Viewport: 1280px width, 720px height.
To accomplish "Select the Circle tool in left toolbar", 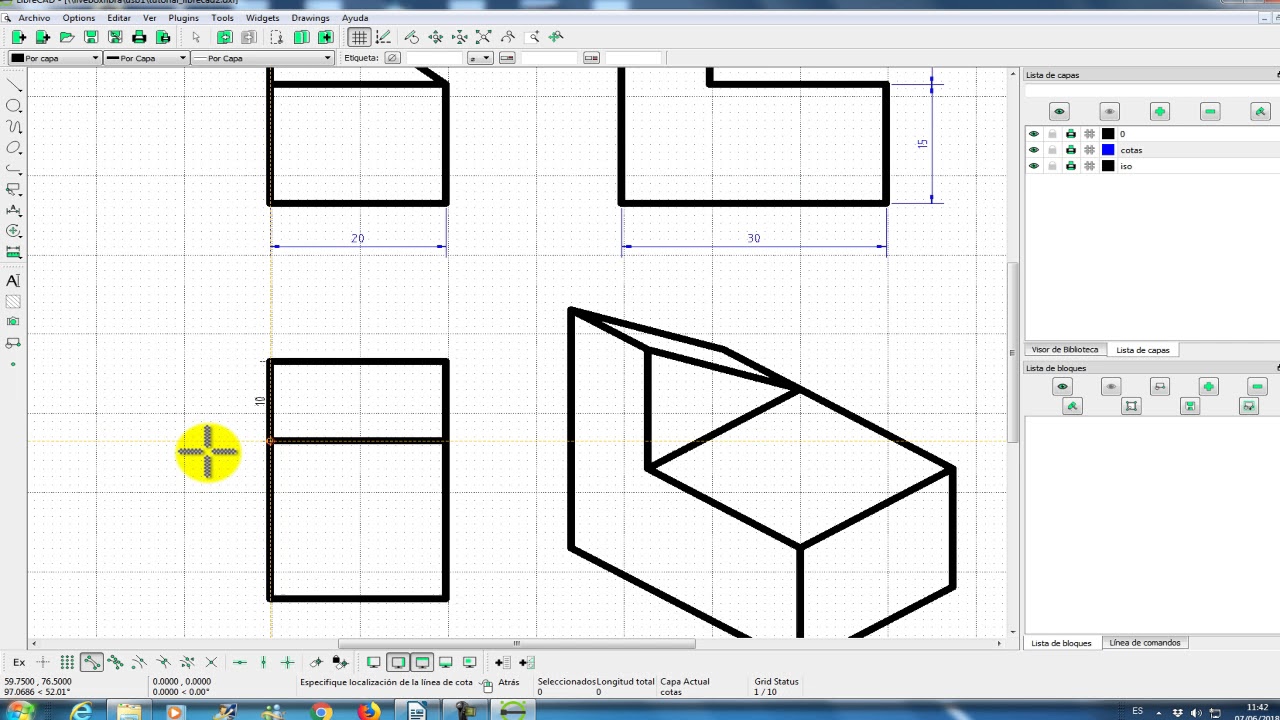I will (14, 106).
